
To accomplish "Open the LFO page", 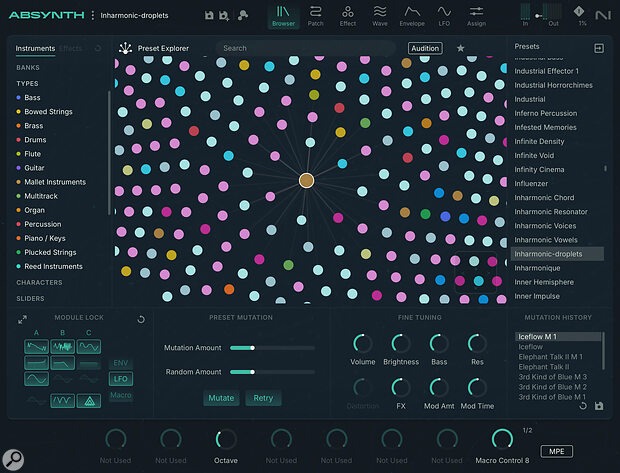I will [x=444, y=16].
